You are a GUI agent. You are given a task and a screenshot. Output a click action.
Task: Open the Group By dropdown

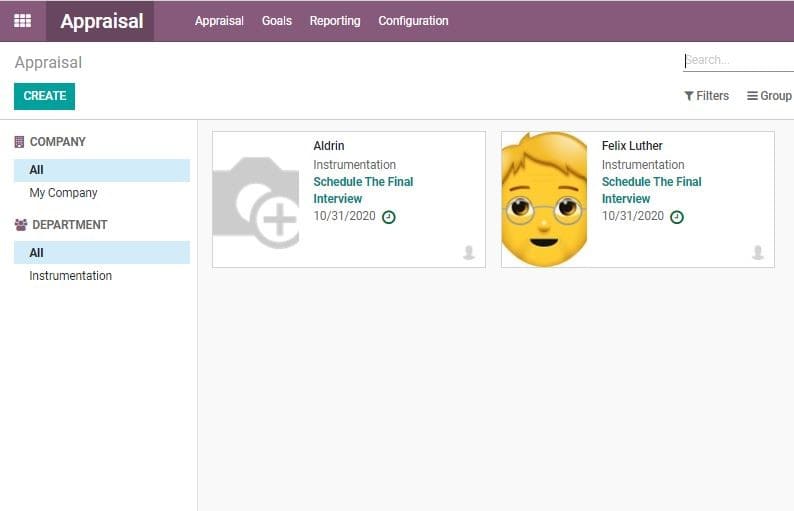pyautogui.click(x=770, y=96)
